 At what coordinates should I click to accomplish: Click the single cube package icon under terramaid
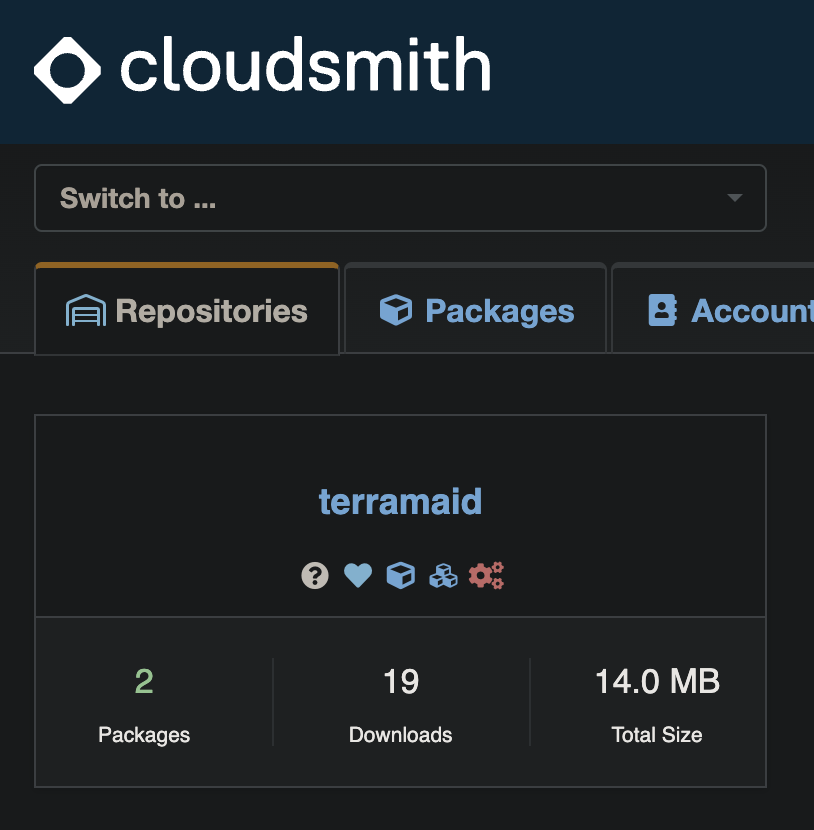[x=401, y=575]
